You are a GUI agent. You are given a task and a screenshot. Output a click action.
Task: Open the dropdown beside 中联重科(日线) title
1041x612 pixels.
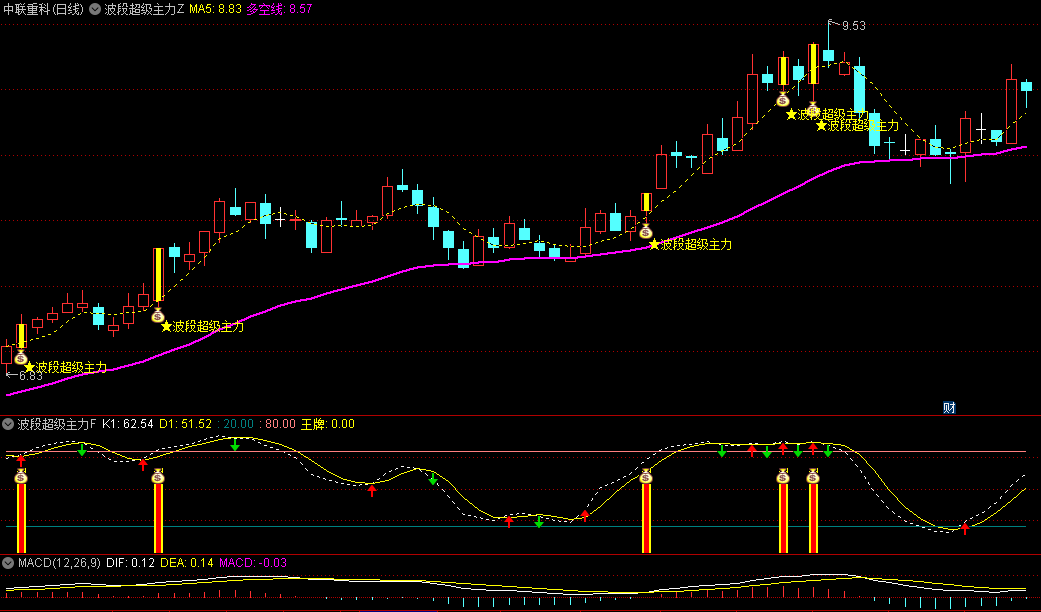95,9
